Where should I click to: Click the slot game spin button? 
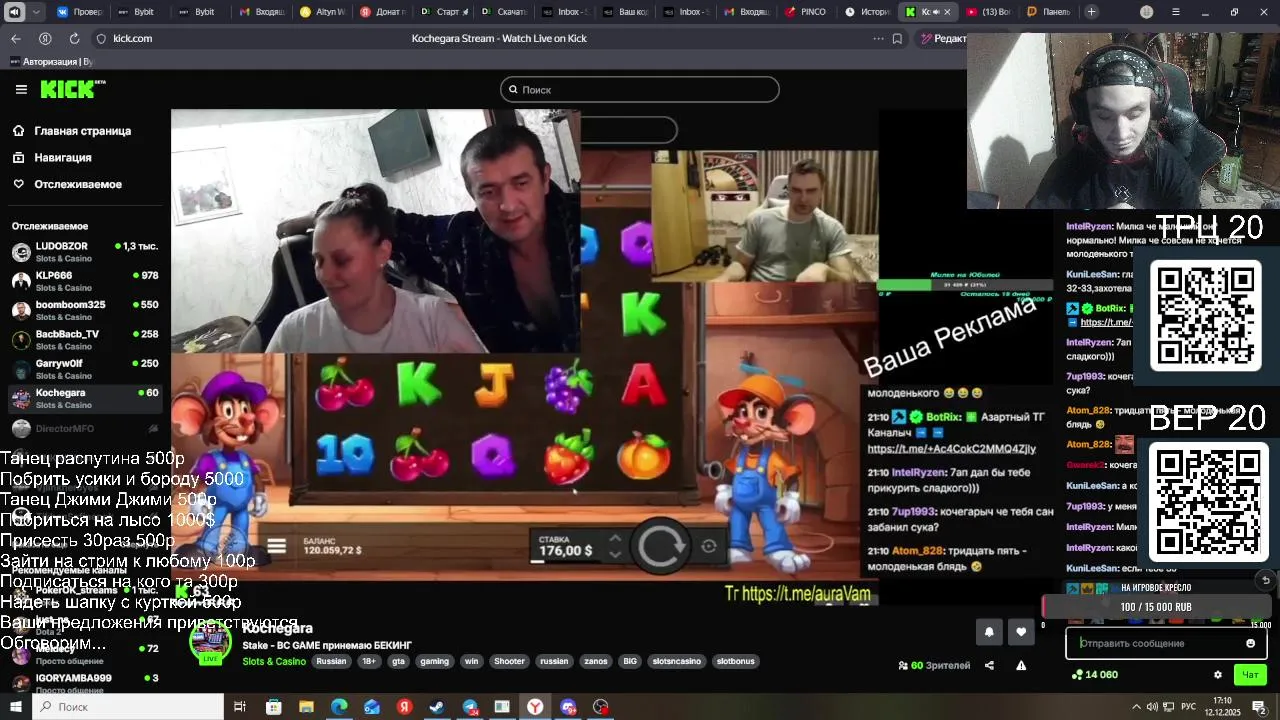click(x=661, y=546)
